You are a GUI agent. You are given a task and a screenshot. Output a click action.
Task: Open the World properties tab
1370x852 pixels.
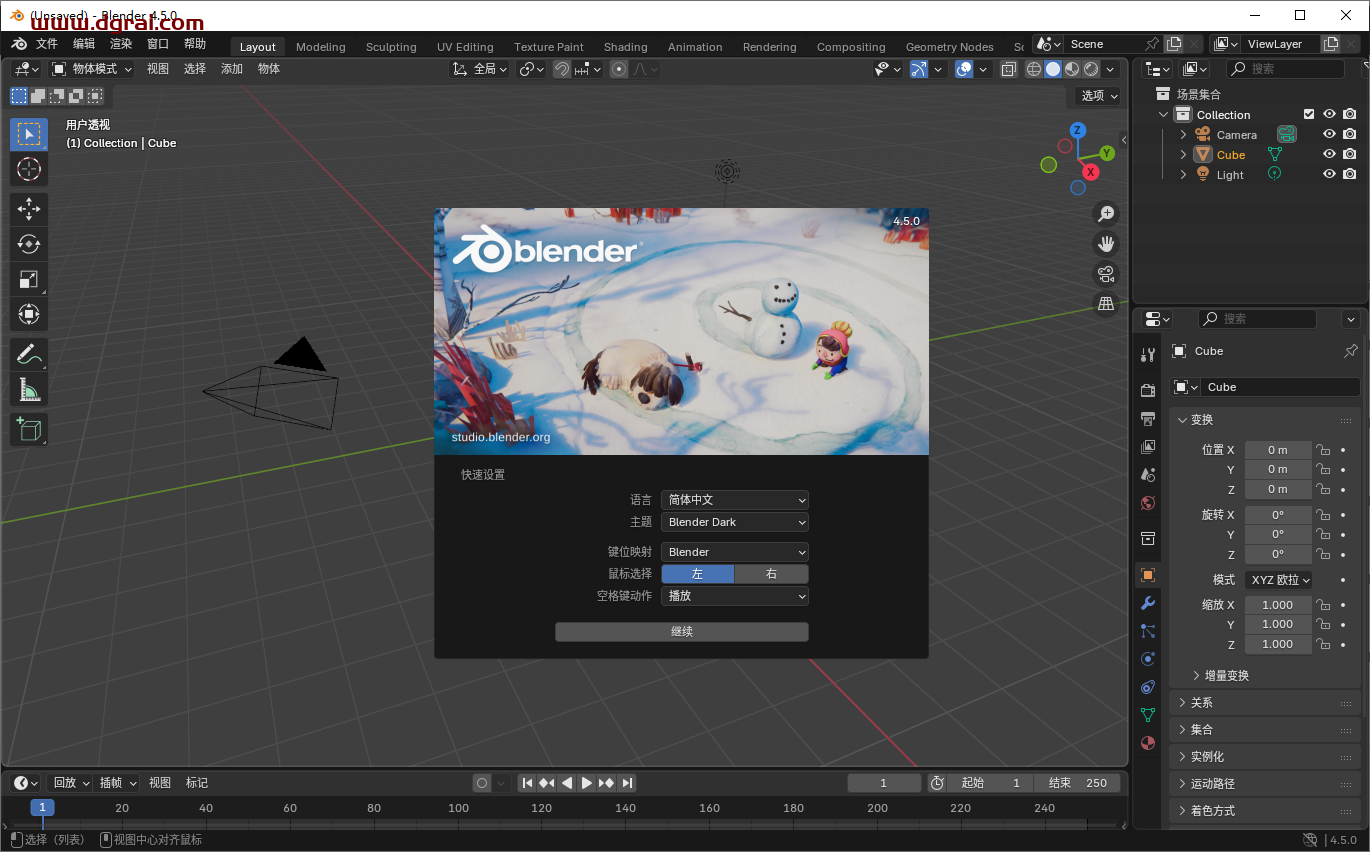tap(1148, 502)
